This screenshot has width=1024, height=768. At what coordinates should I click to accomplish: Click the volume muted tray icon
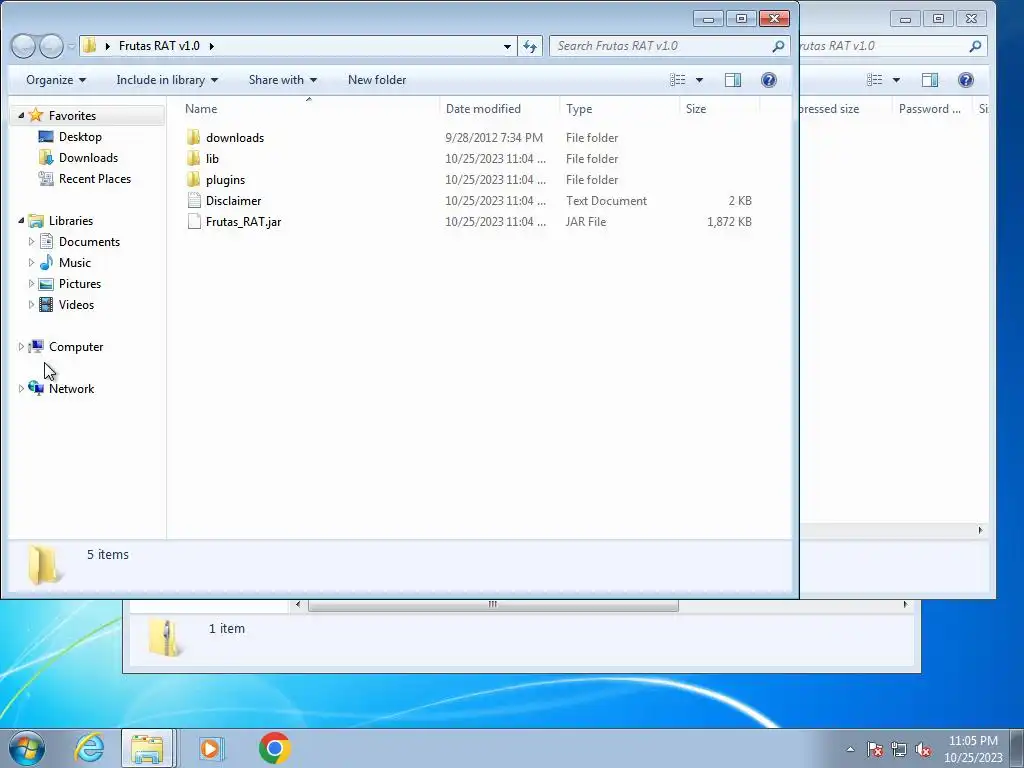(x=923, y=750)
